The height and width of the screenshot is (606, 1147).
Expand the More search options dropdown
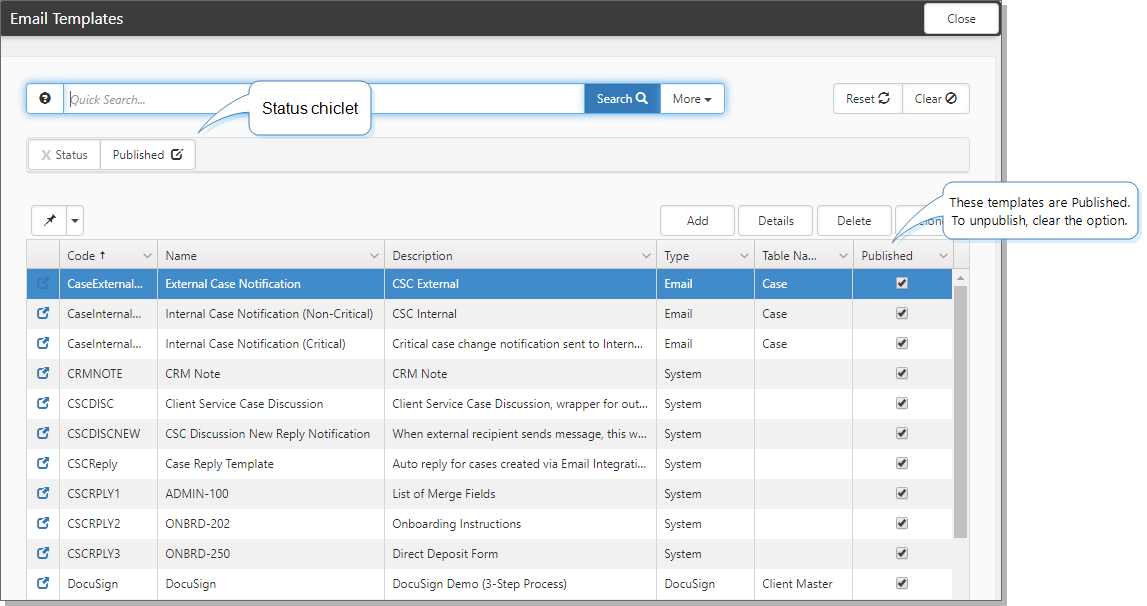tap(692, 99)
